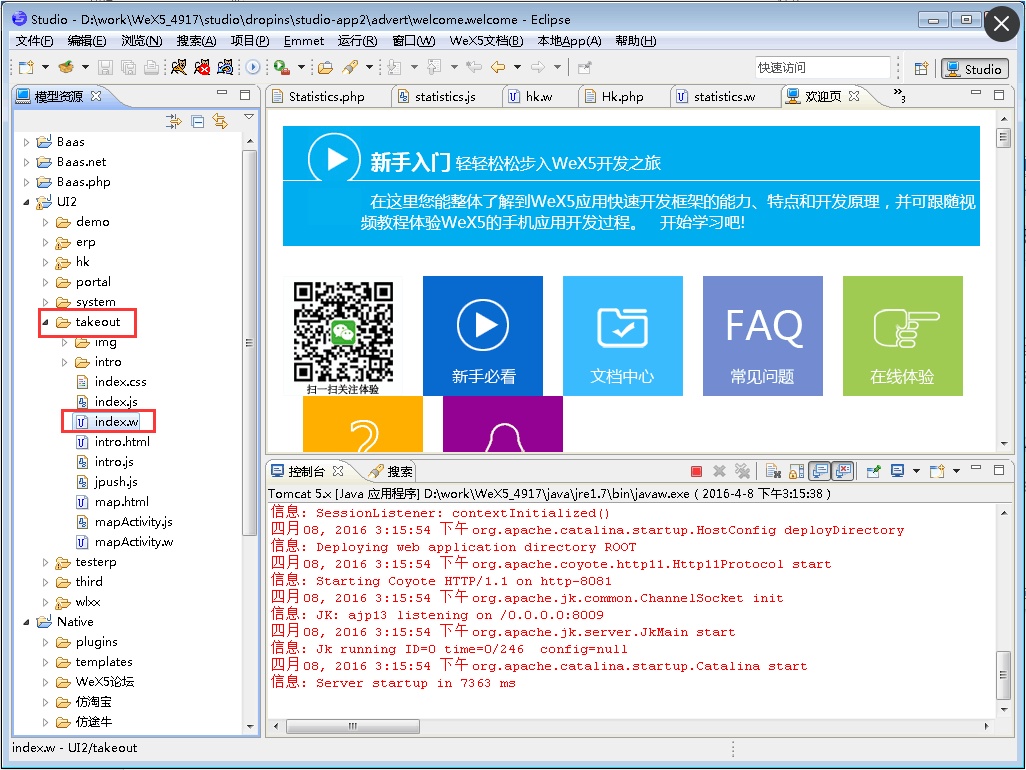
Task: Restart Tomcat using the third cat icon
Action: (x=226, y=65)
